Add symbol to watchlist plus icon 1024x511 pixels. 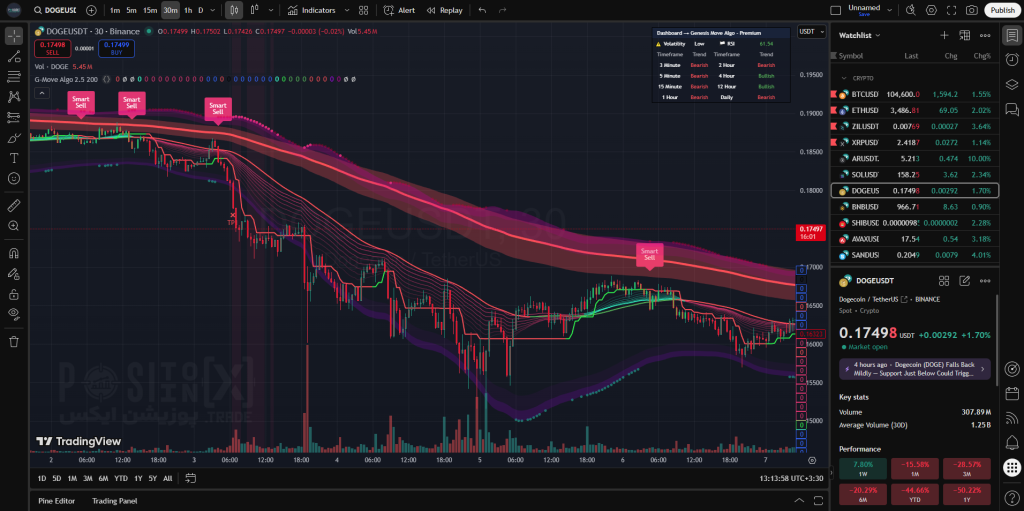click(x=944, y=35)
